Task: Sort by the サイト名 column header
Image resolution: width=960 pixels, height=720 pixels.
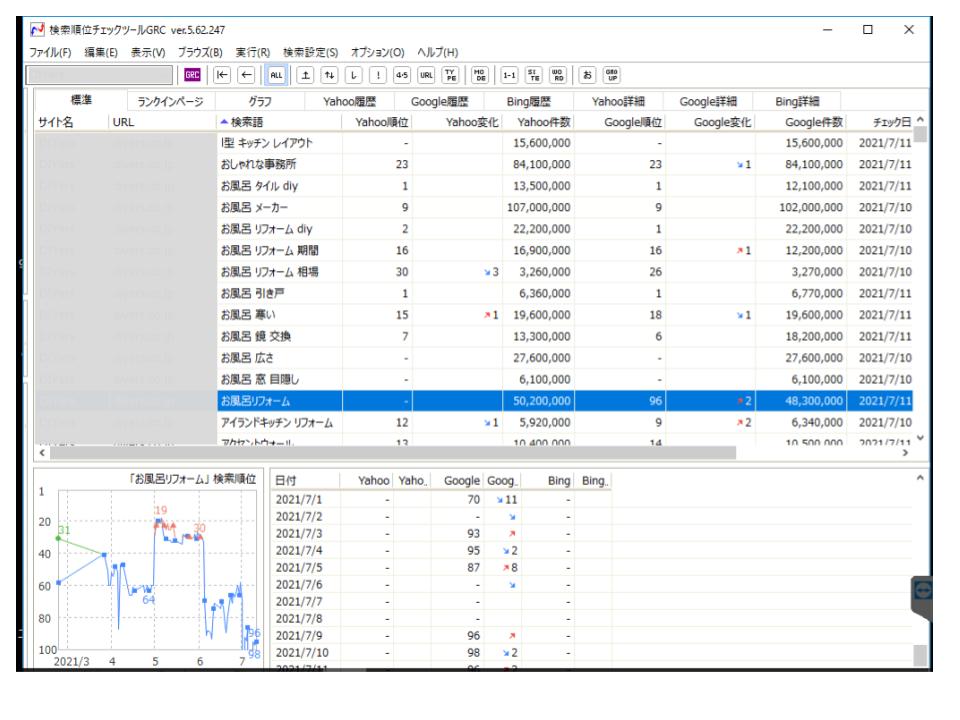Action: click(x=72, y=122)
